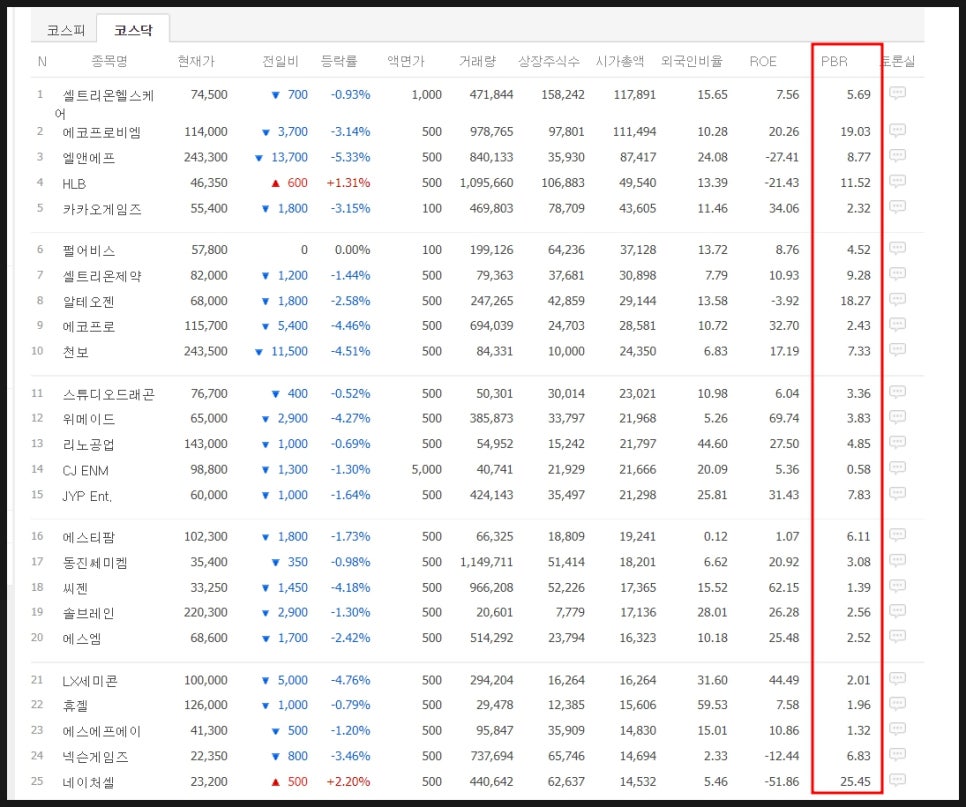Image resolution: width=966 pixels, height=807 pixels.
Task: Open the 리노공업 stock link
Action: [89, 445]
